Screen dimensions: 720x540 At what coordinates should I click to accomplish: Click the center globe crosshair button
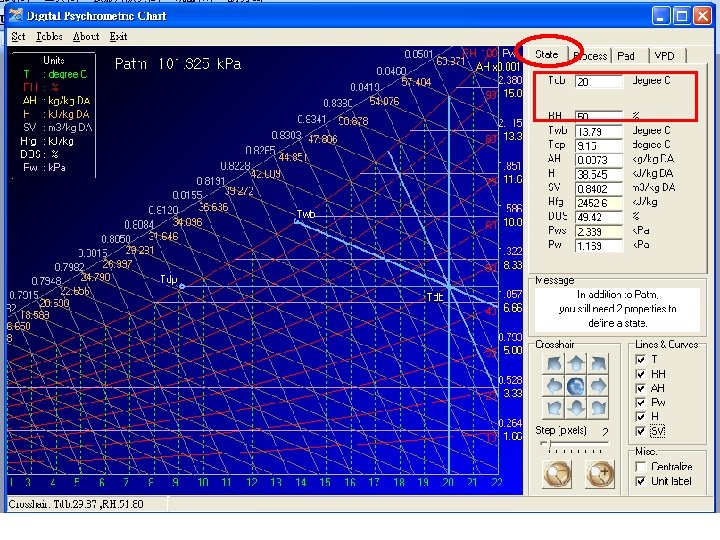[576, 386]
